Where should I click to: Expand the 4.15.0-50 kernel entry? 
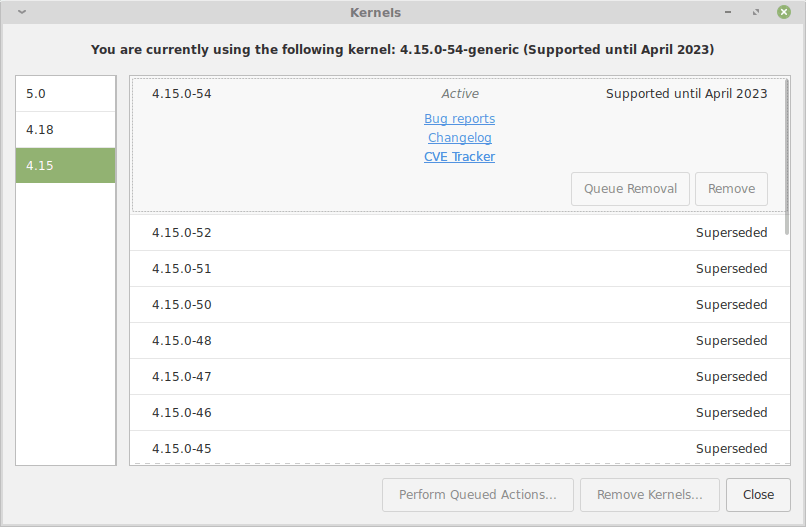click(459, 305)
